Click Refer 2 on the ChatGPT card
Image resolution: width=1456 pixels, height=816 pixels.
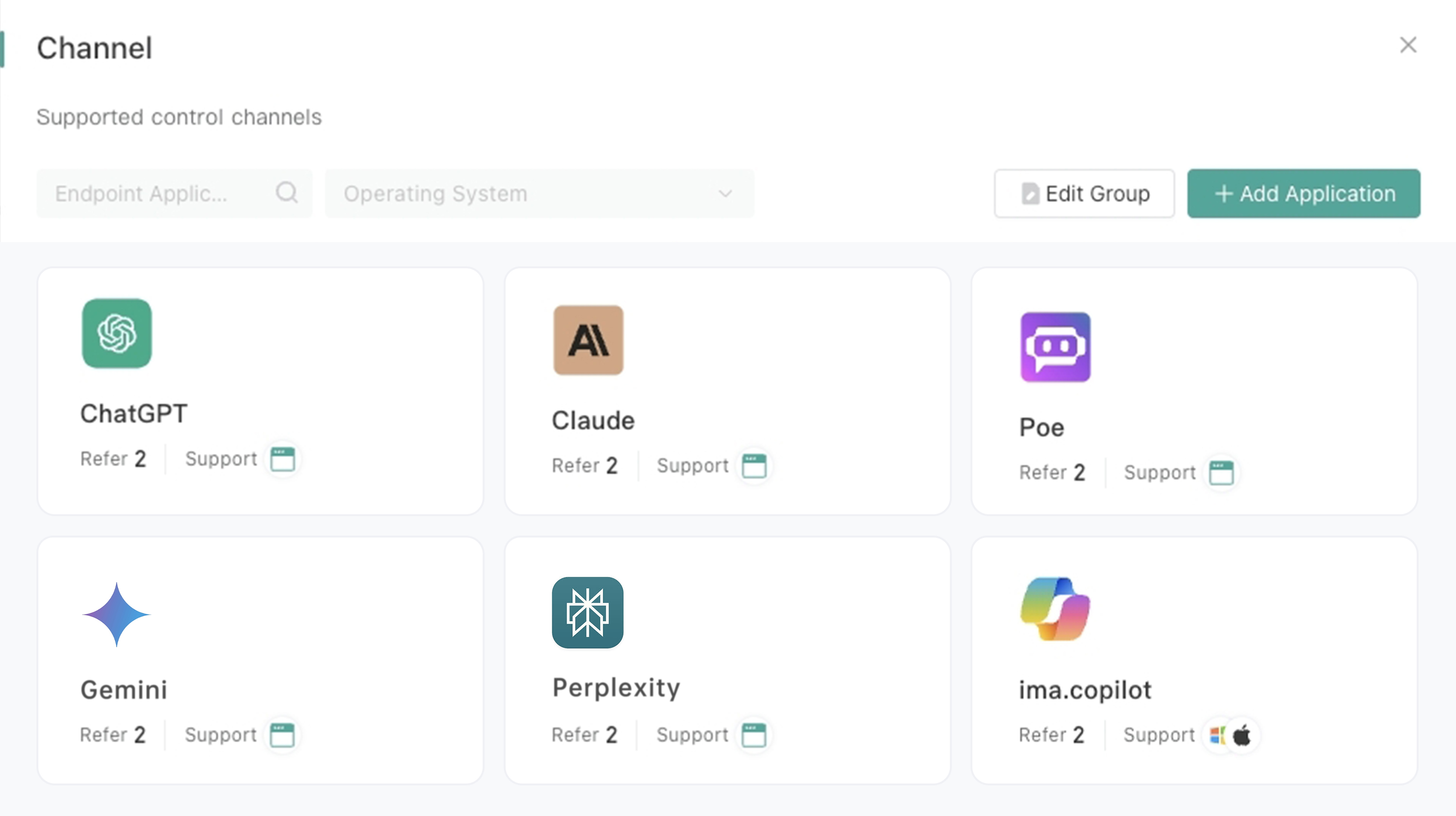pyautogui.click(x=114, y=459)
